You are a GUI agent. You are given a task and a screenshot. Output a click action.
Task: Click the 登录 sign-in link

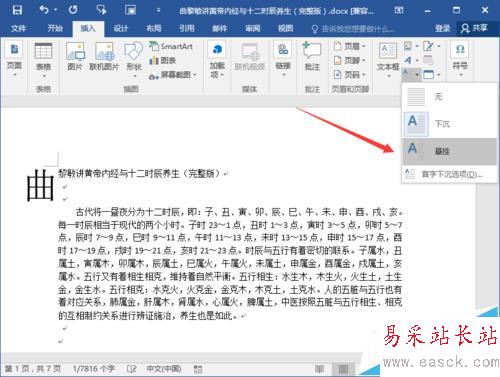click(x=443, y=29)
